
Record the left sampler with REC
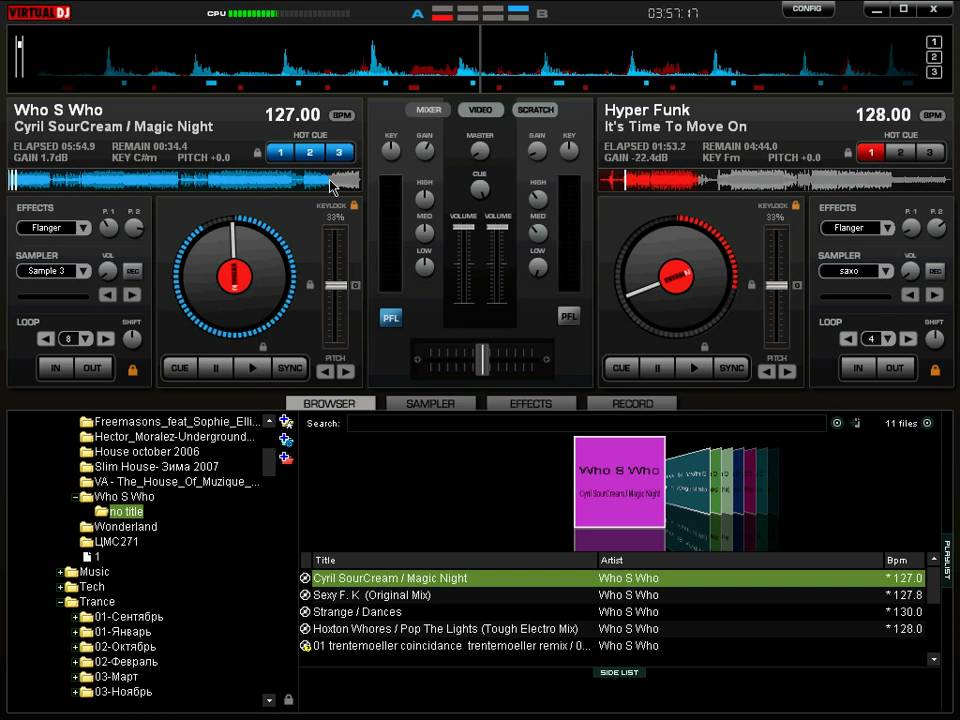click(x=132, y=271)
